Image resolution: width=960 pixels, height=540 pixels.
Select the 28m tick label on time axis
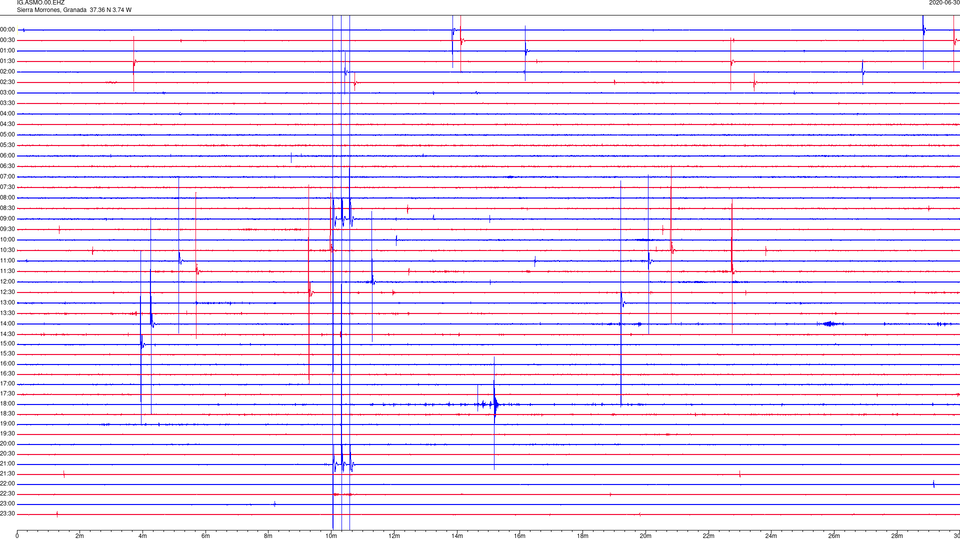click(897, 536)
